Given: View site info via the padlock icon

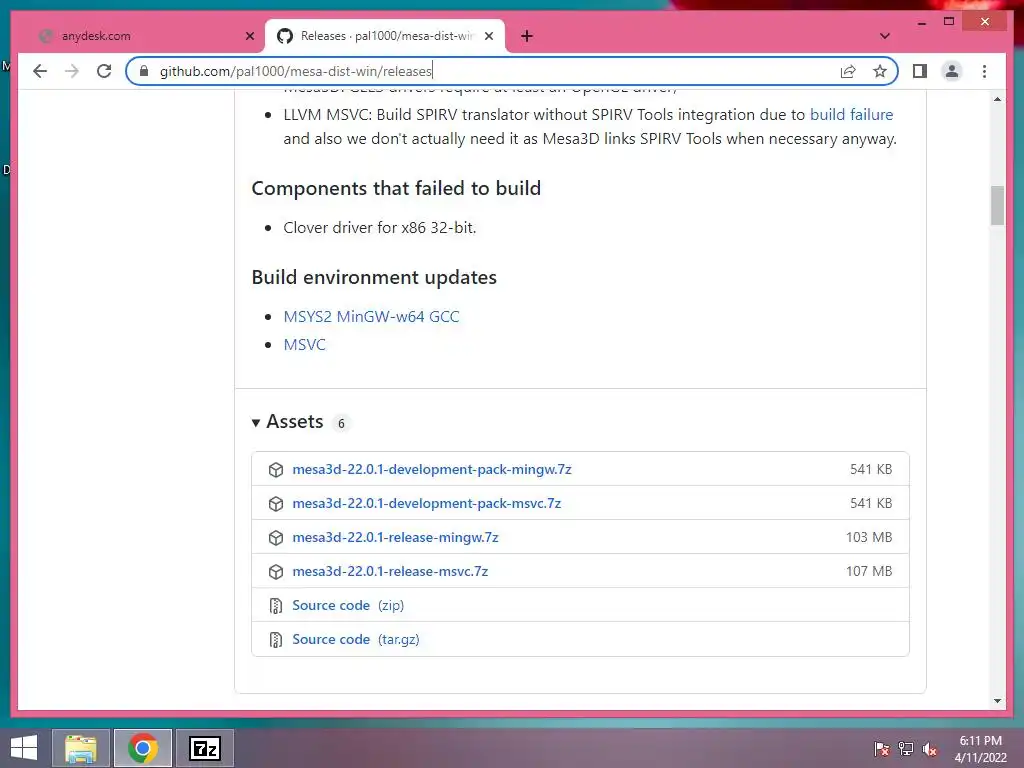Looking at the screenshot, I should 144,71.
